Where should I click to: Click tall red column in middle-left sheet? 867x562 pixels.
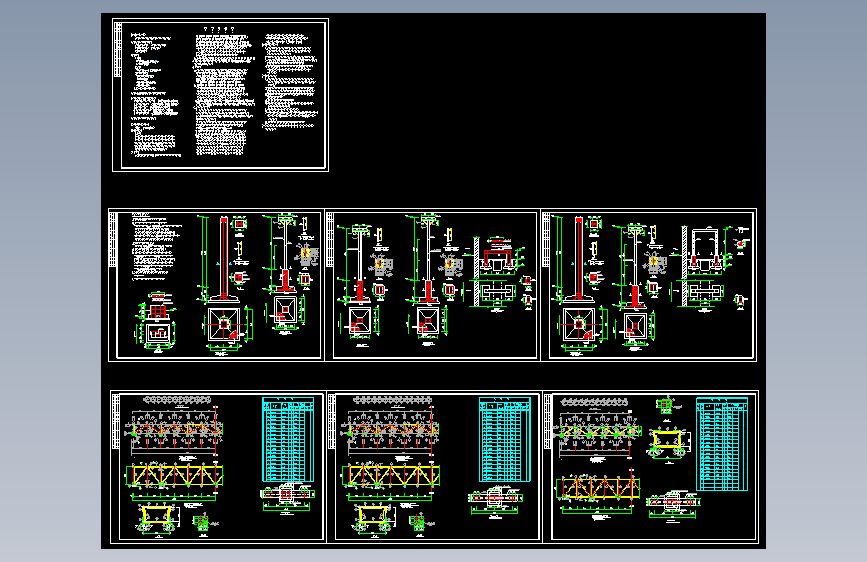pyautogui.click(x=224, y=258)
